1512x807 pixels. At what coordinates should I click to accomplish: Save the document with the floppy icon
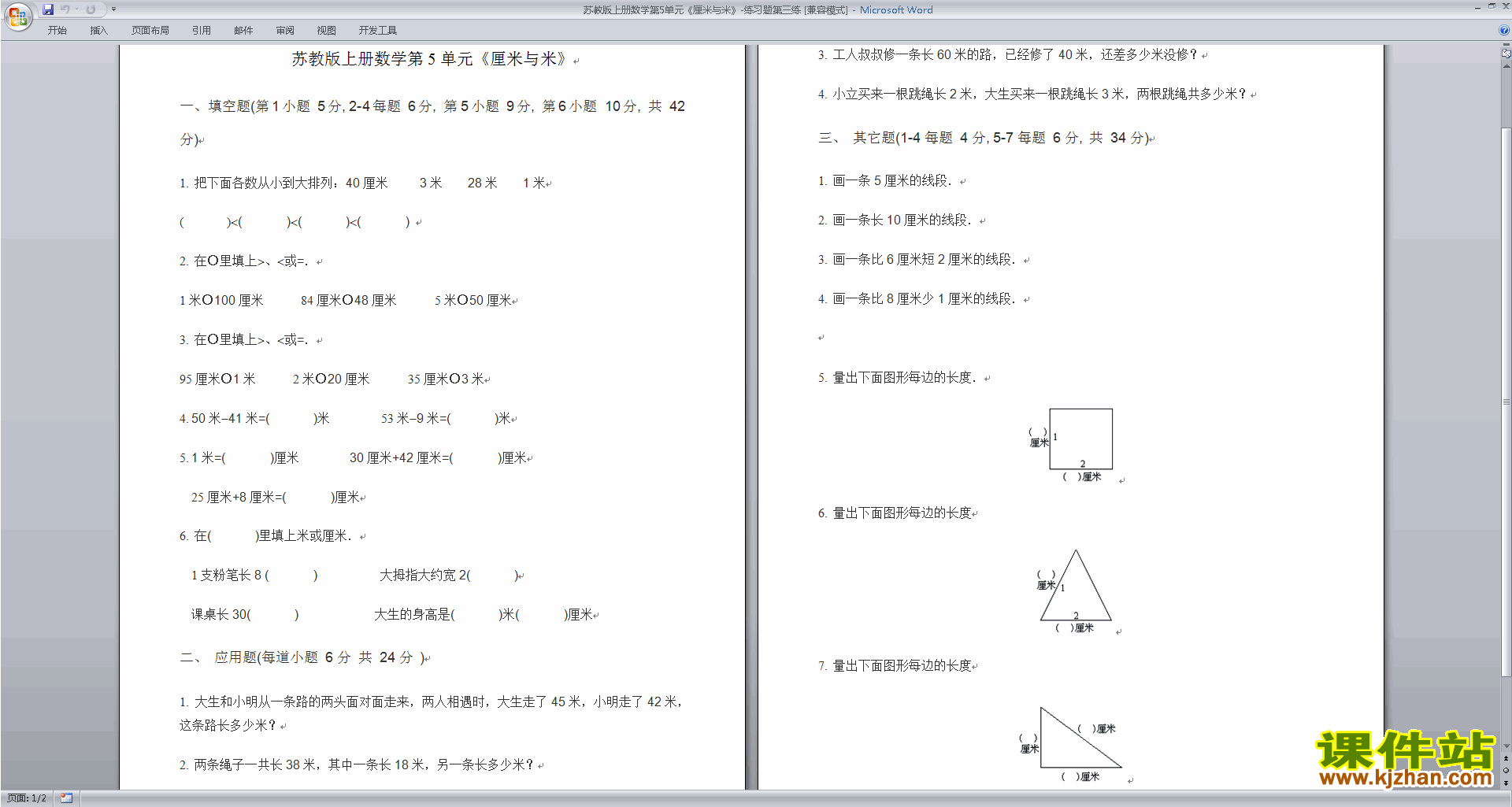(x=48, y=9)
